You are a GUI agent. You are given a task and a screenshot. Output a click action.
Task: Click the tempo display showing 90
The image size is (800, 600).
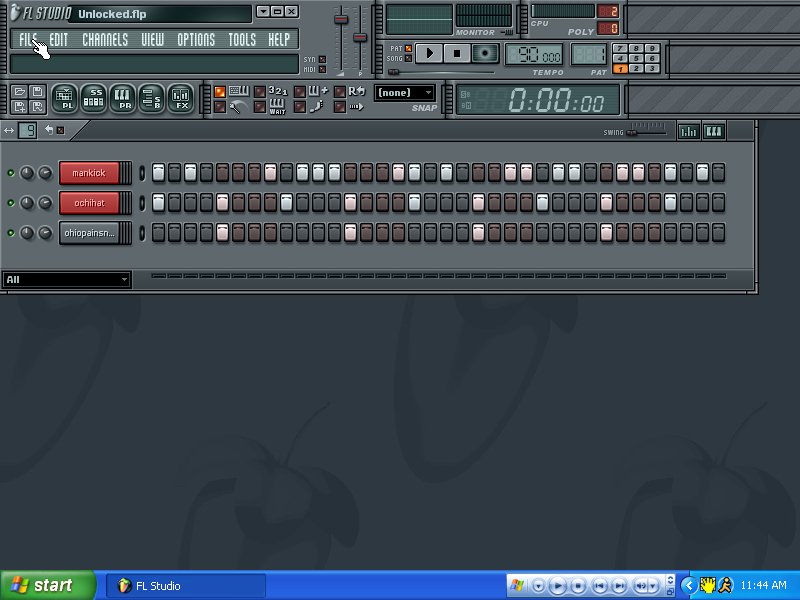(x=534, y=55)
